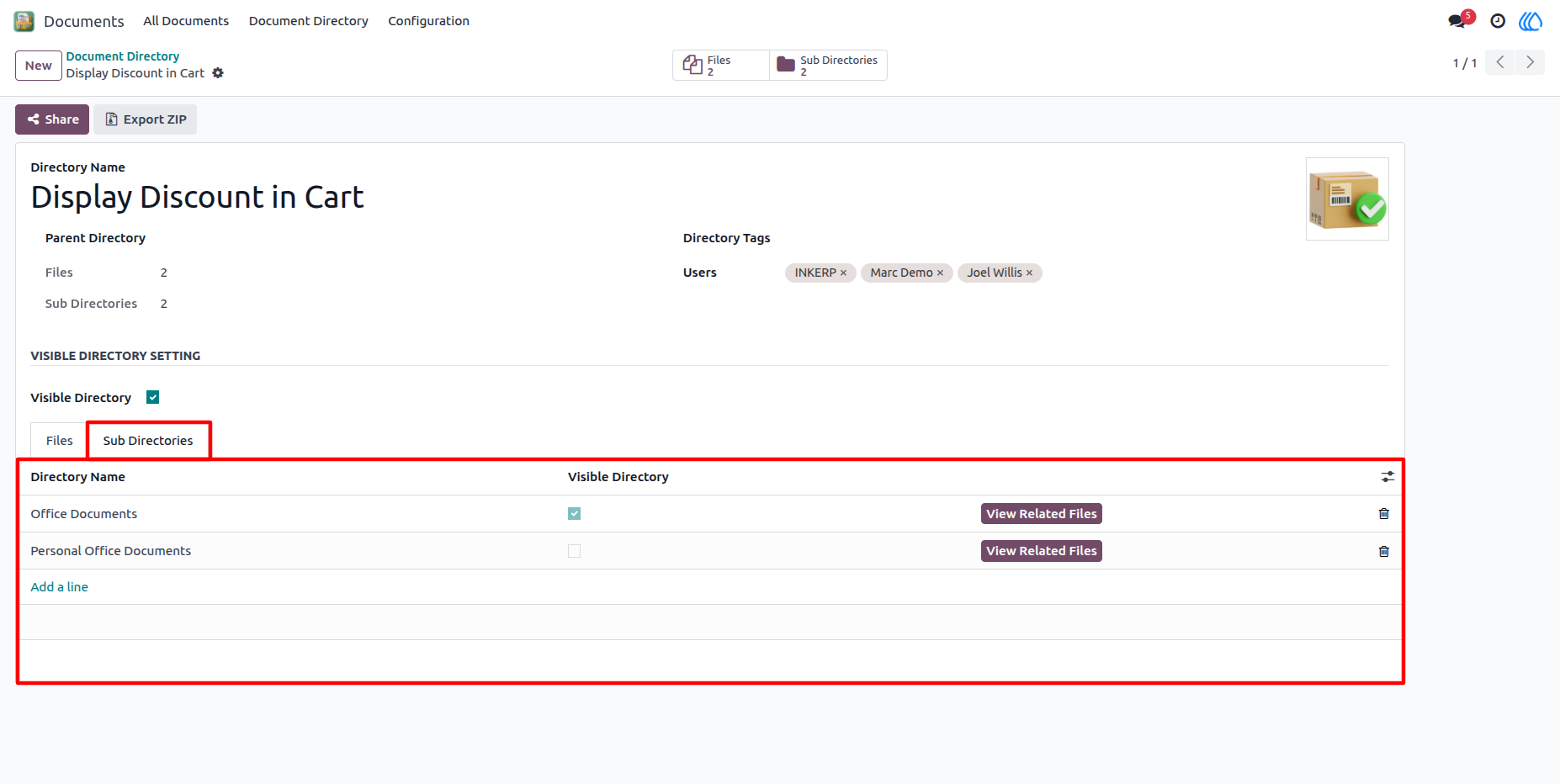1560x784 pixels.
Task: Sort by the Visible Directory column header
Action: pos(618,477)
